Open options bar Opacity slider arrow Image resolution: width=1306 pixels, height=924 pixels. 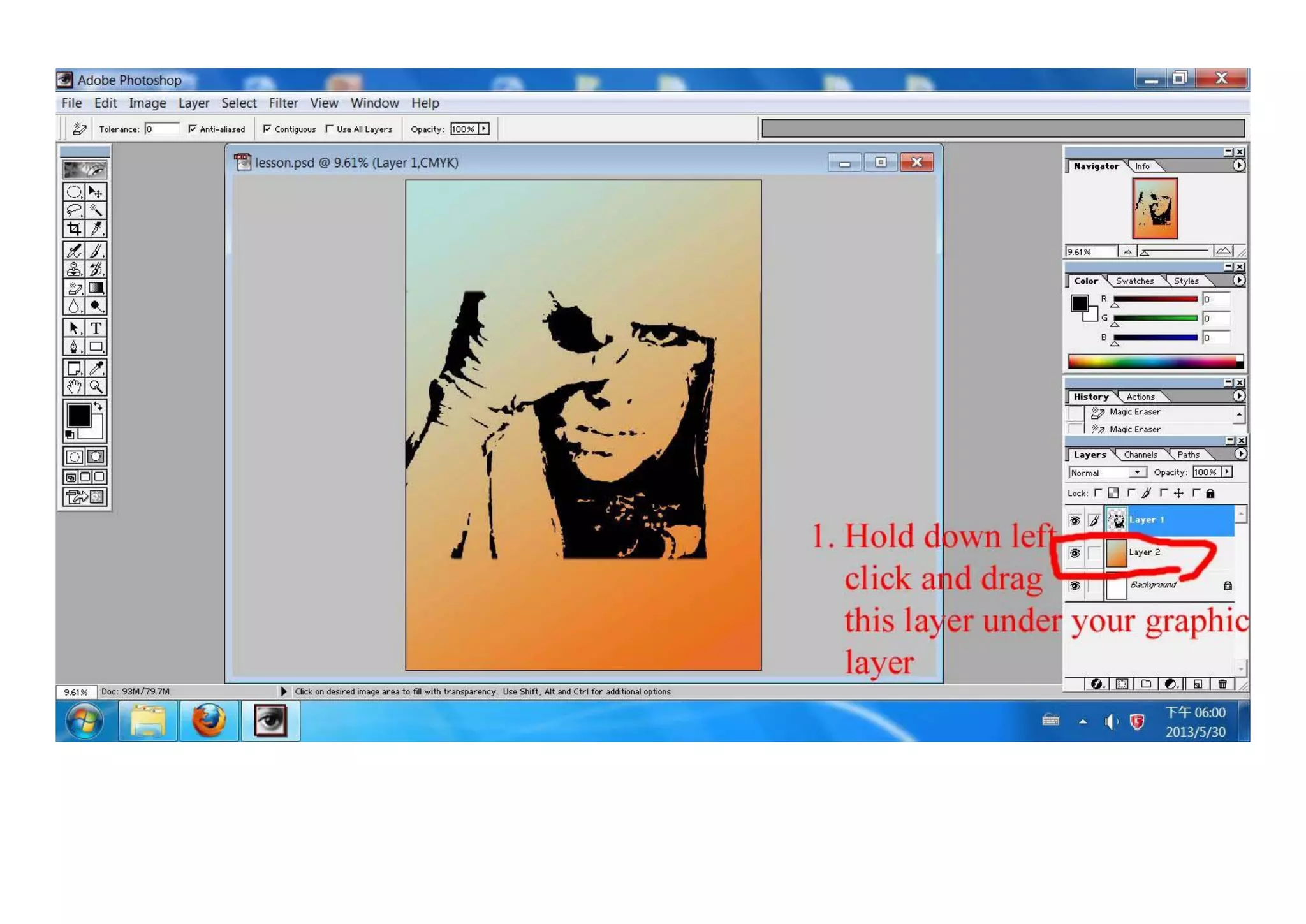click(x=484, y=129)
